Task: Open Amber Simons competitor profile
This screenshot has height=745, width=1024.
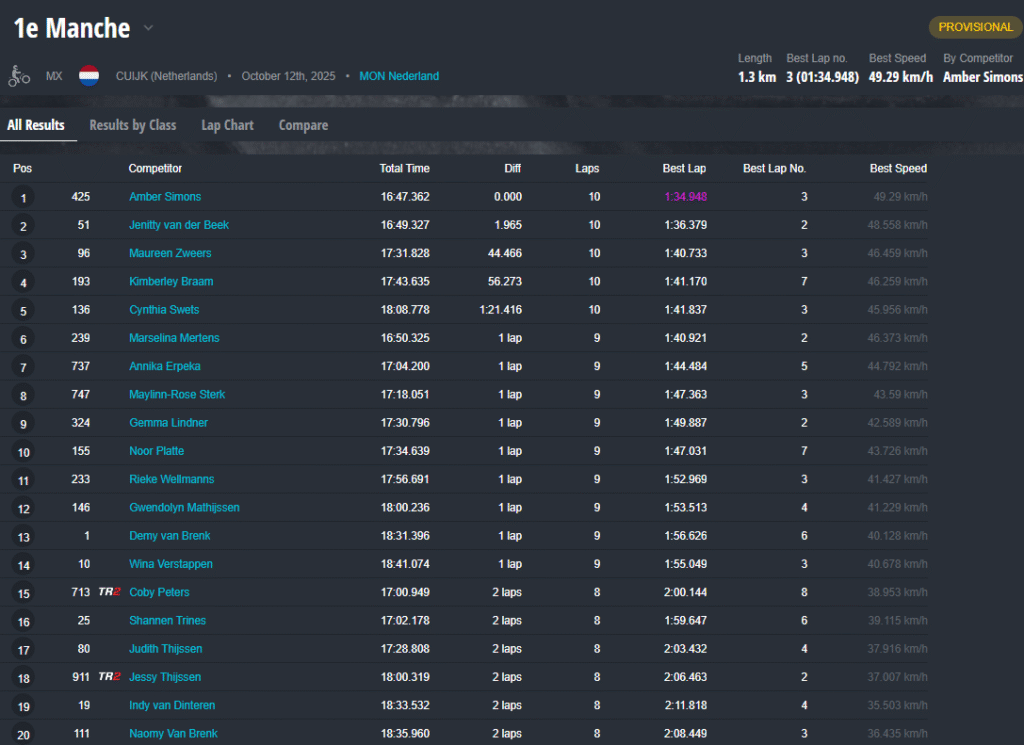Action: pyautogui.click(x=165, y=197)
